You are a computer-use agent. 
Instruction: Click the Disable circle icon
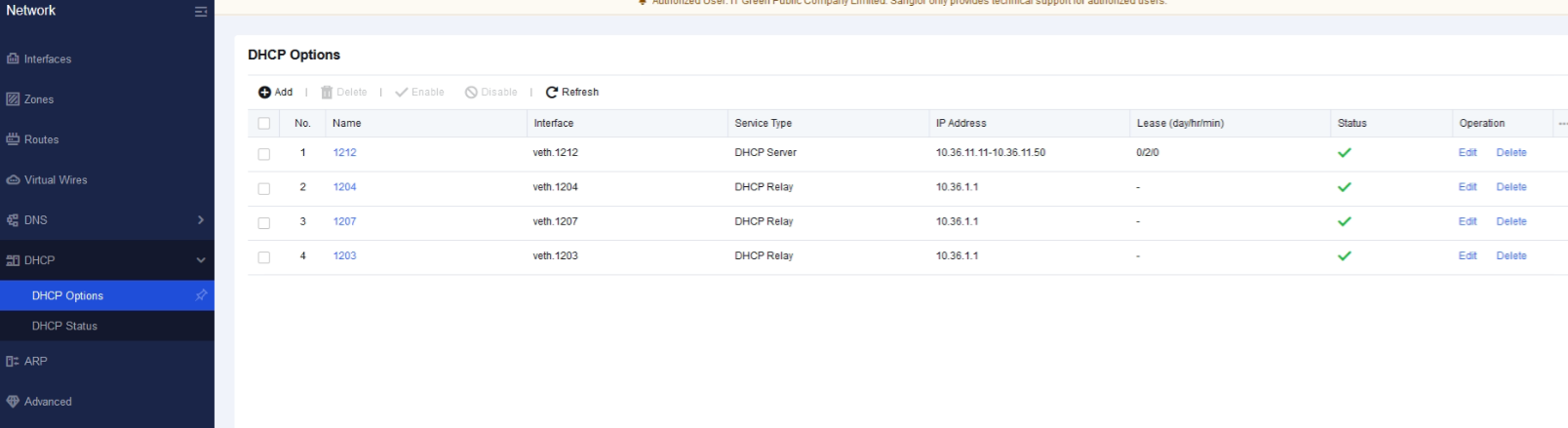[471, 92]
